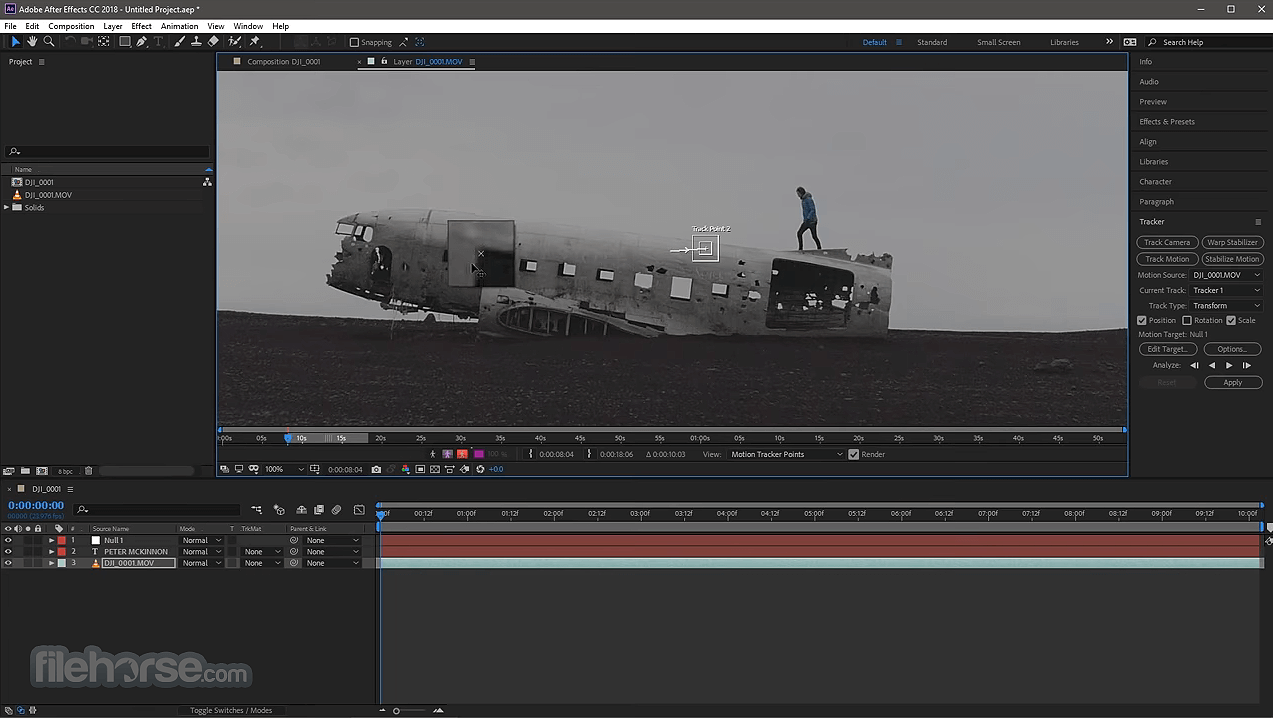1273x718 pixels.
Task: Open the Graph Editor in the timeline
Action: 359,510
